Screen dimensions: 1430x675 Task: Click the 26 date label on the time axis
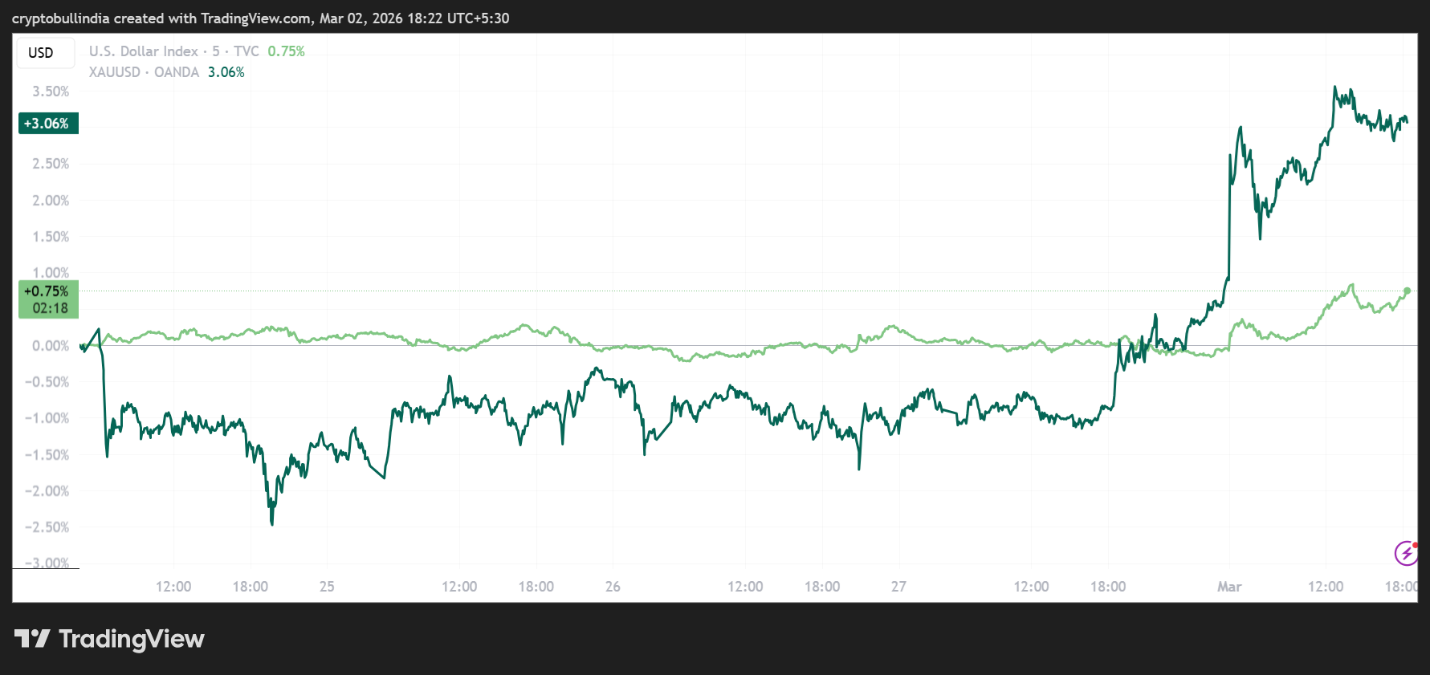pyautogui.click(x=613, y=586)
